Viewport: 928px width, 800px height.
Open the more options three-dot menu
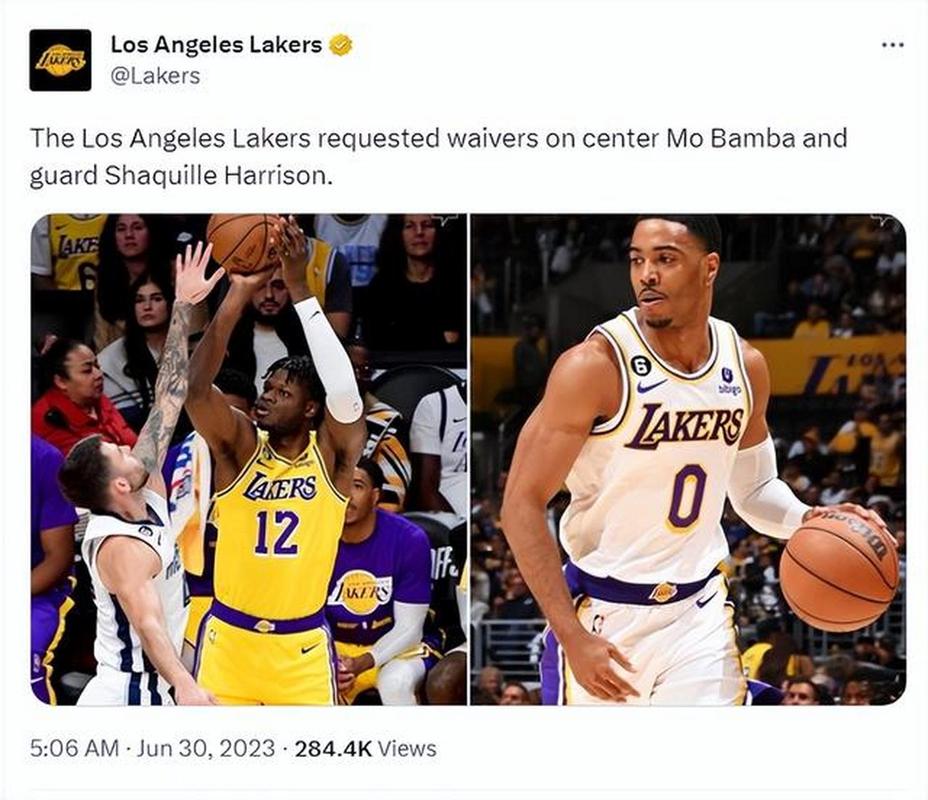[892, 44]
